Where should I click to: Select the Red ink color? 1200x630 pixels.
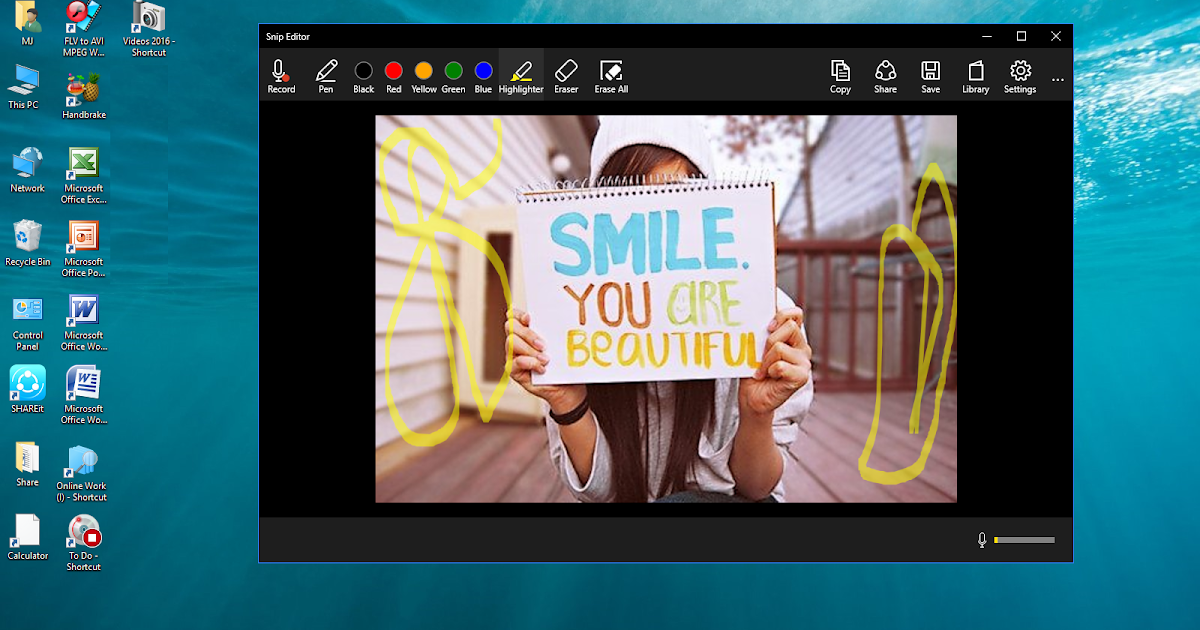[393, 70]
